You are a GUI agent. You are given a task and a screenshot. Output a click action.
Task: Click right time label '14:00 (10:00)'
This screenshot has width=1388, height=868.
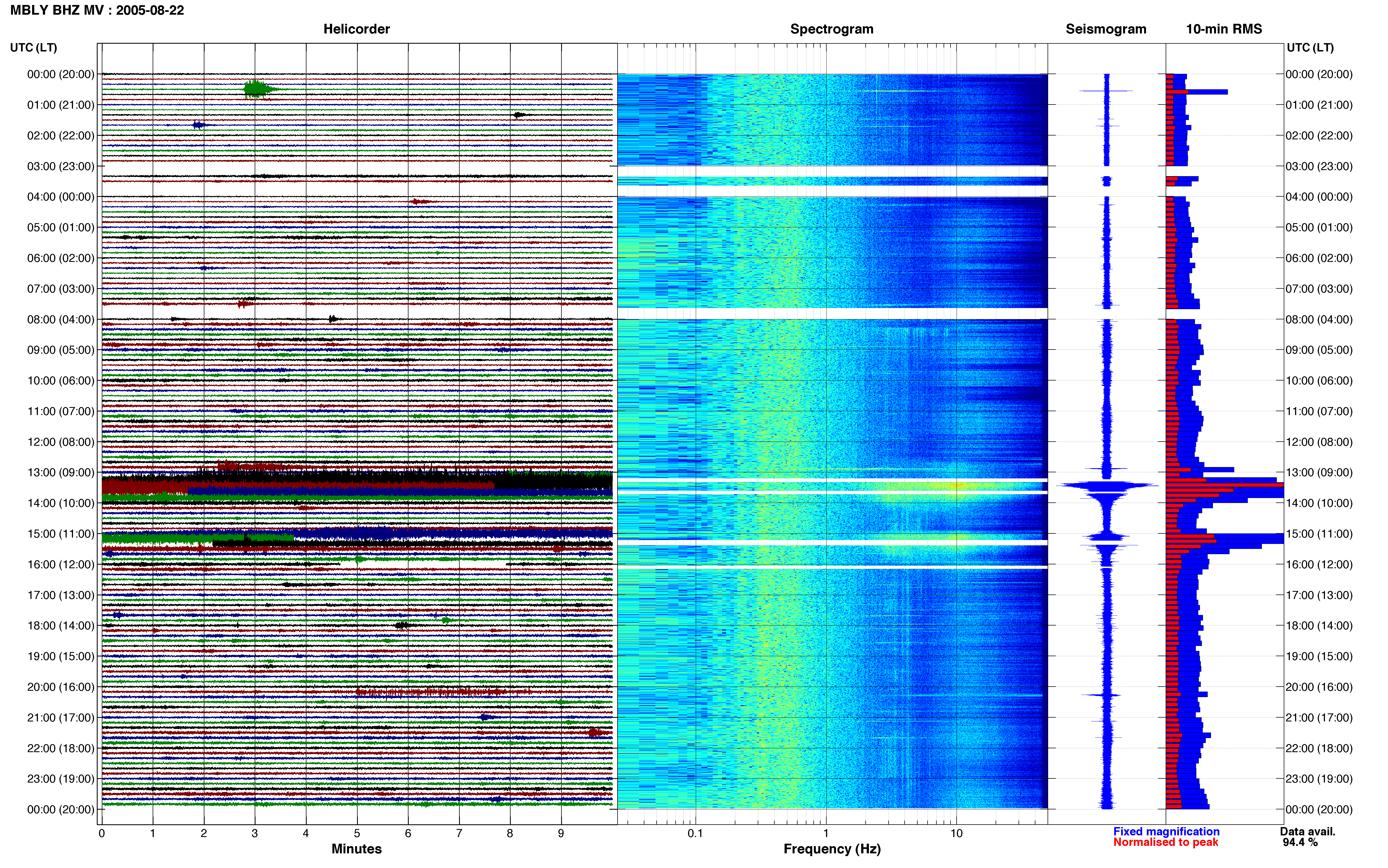click(x=1319, y=503)
